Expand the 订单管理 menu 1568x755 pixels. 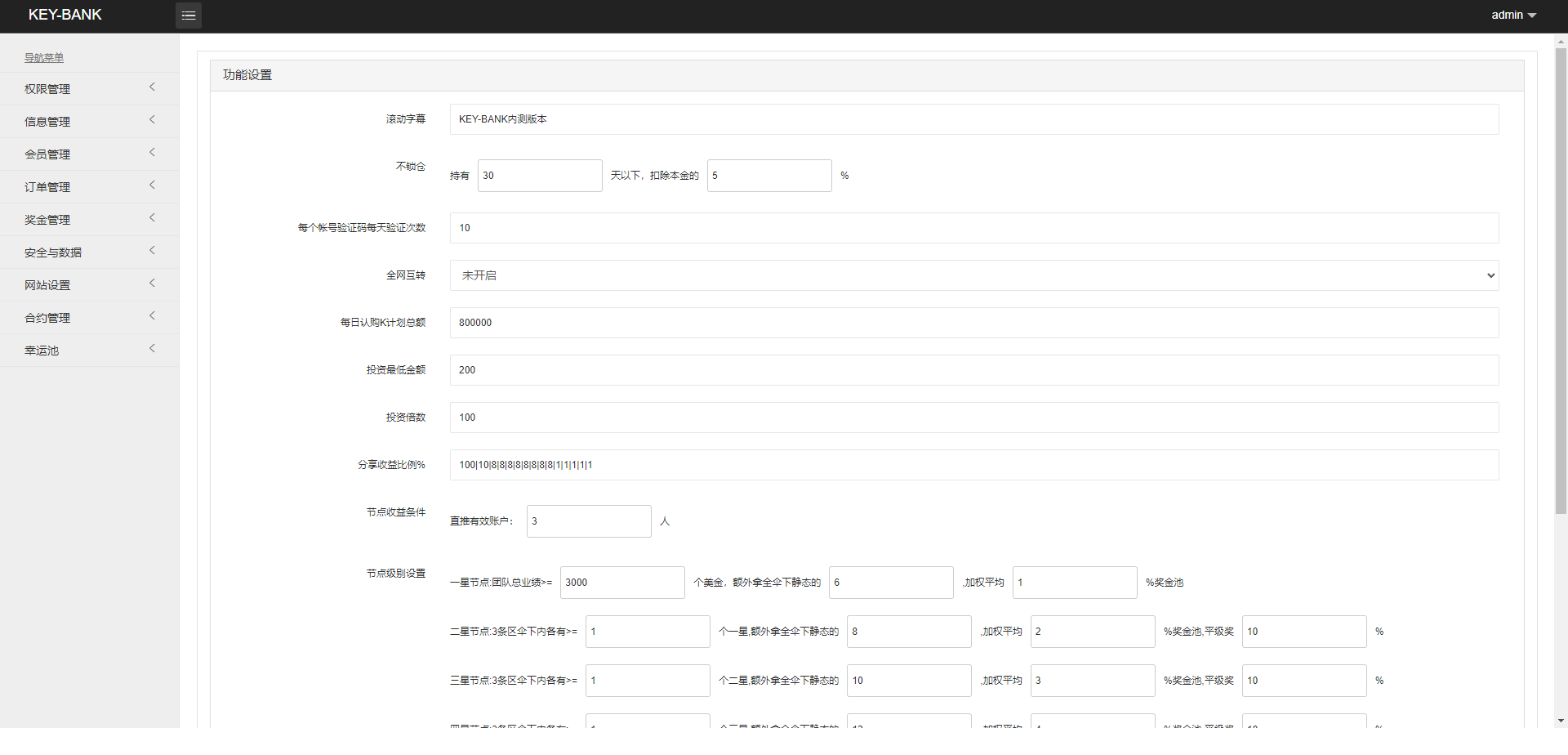click(x=90, y=186)
